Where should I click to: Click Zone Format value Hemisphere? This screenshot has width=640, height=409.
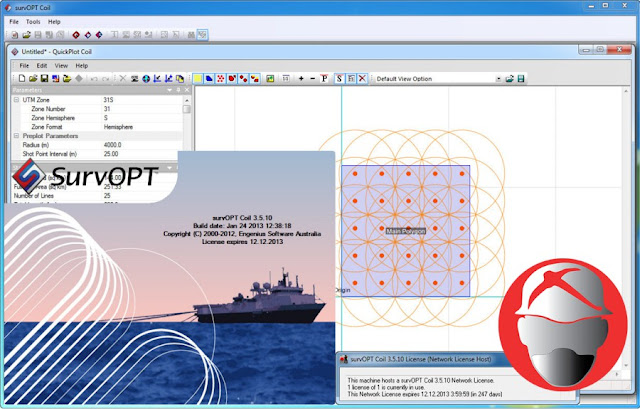[x=118, y=127]
